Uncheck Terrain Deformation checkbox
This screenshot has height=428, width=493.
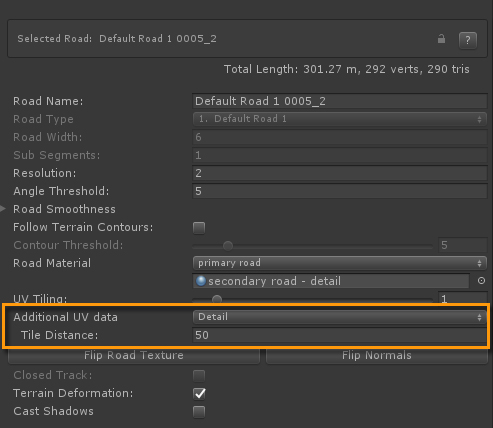(x=199, y=394)
